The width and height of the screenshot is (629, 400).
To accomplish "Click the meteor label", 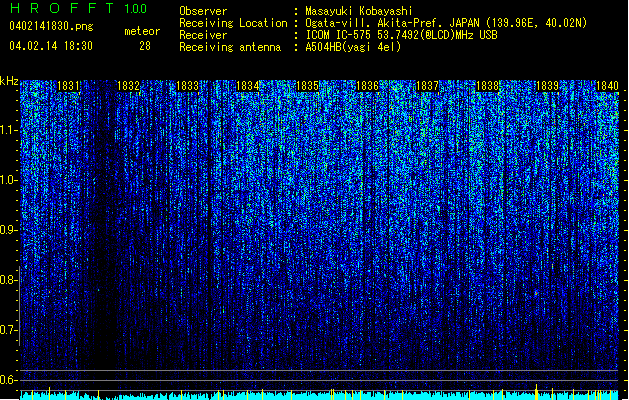I will click(x=142, y=31).
